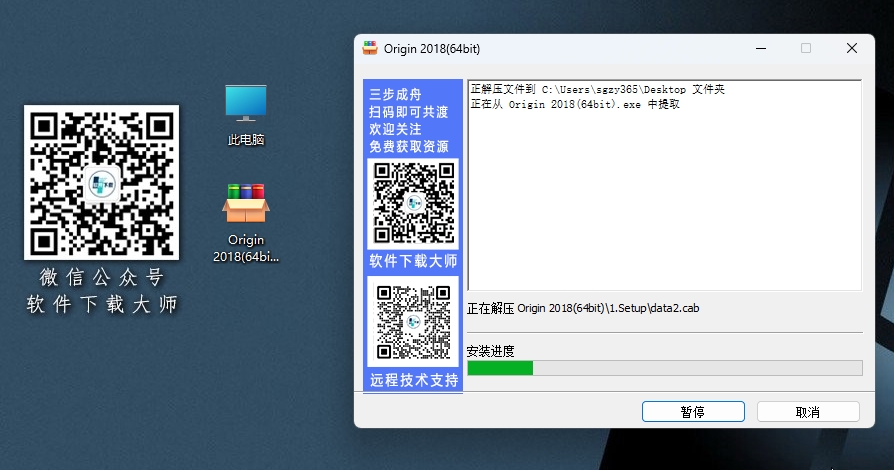Click the '微信公众号' text on the desktop
The width and height of the screenshot is (894, 470).
point(101,277)
